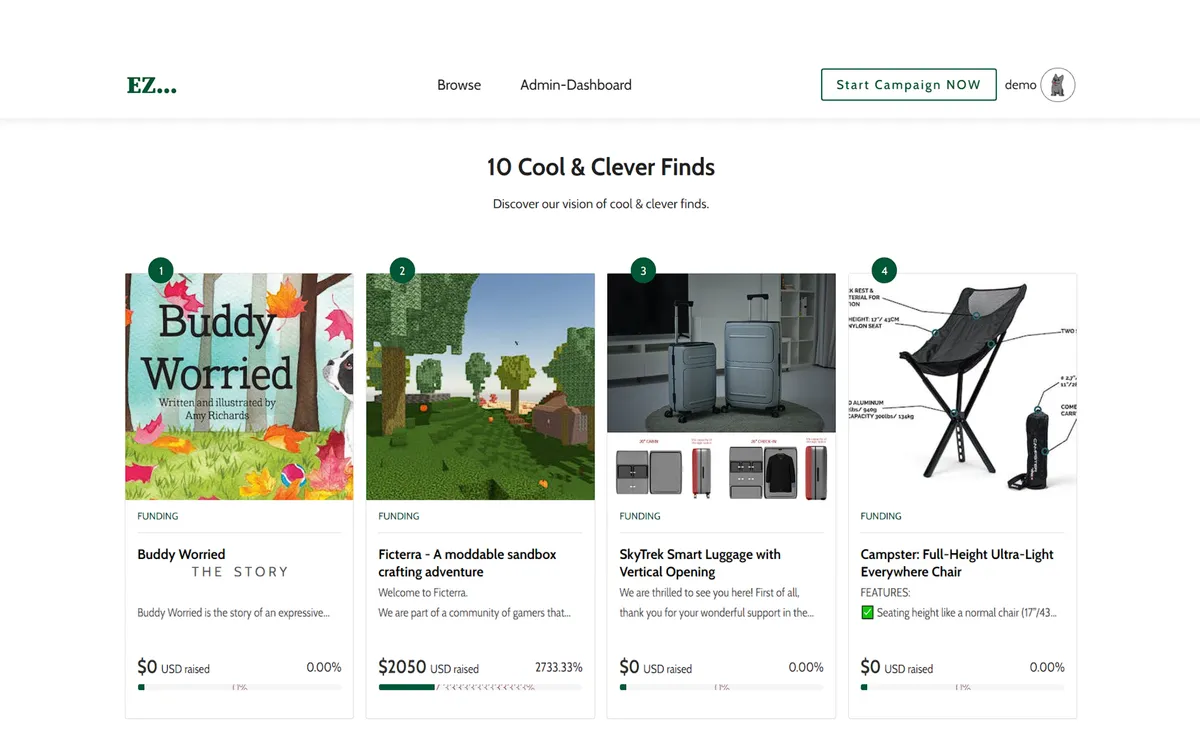
Task: Click 0.00% on the Campster card
Action: coord(1047,667)
